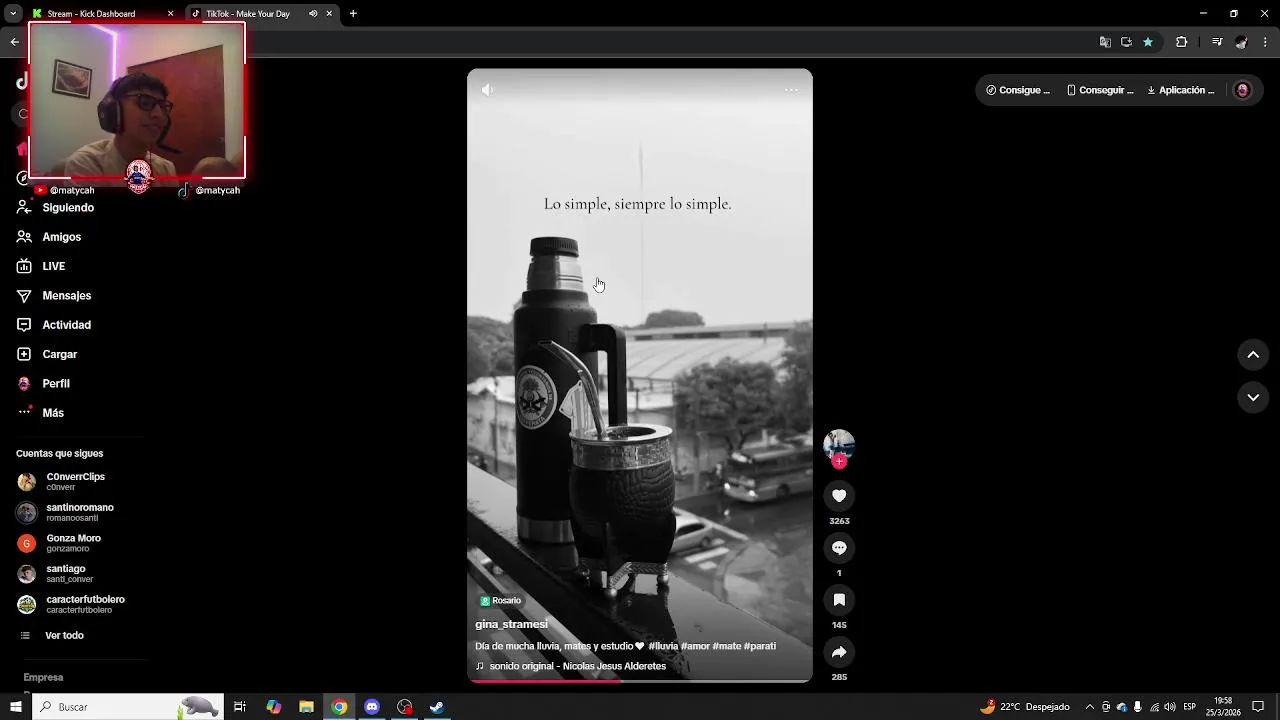This screenshot has width=1280, height=720.
Task: Seek on the video progress bar
Action: click(640, 681)
